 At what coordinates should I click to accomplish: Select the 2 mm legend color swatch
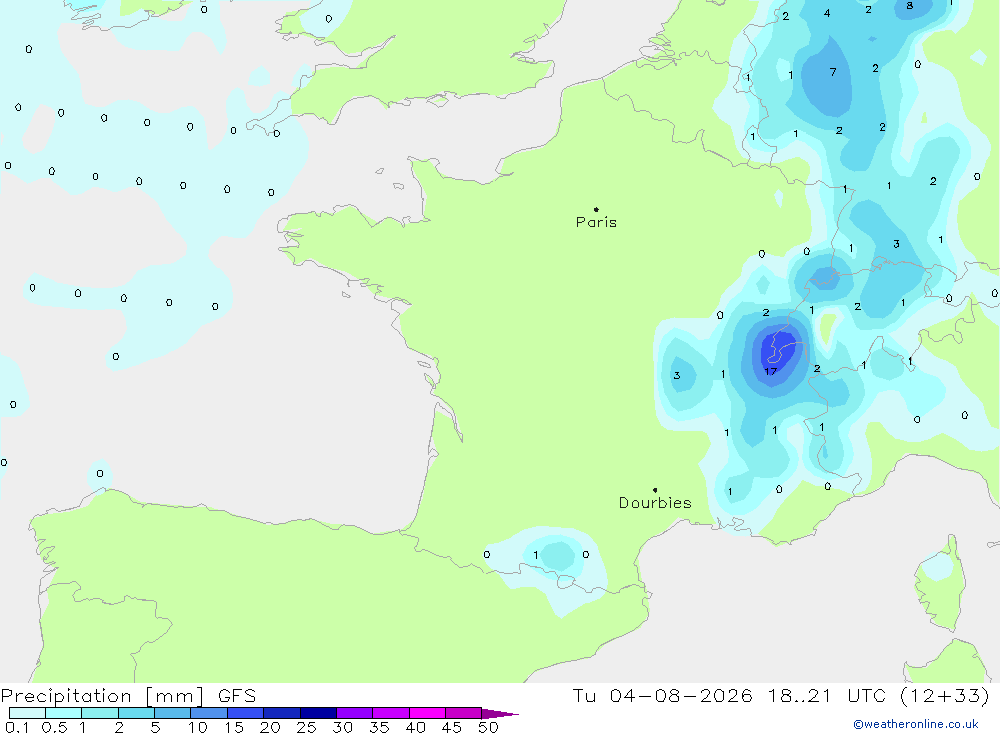point(136,713)
